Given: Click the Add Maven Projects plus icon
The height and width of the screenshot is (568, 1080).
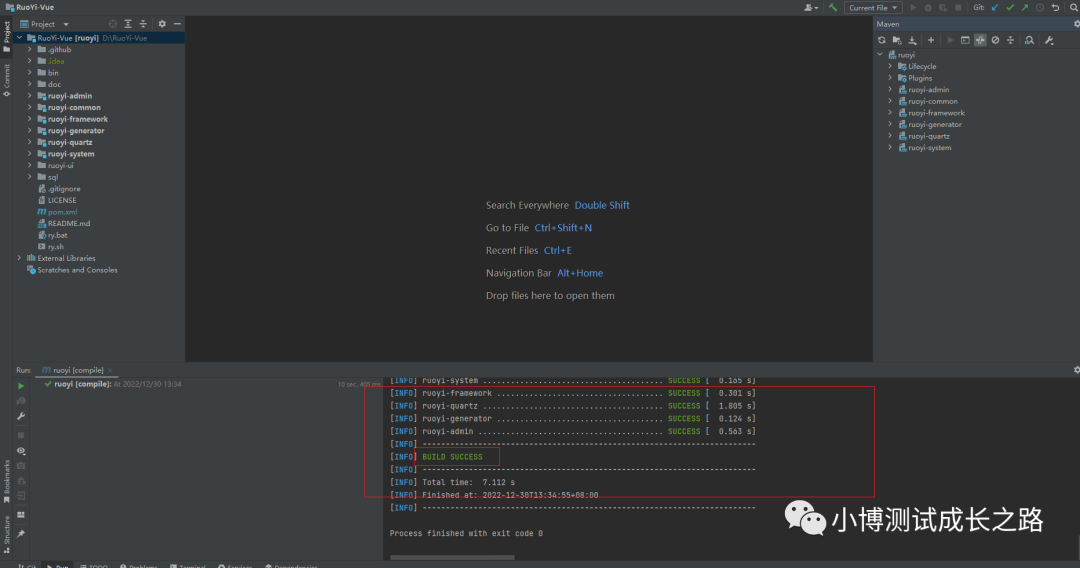Looking at the screenshot, I should point(931,41).
